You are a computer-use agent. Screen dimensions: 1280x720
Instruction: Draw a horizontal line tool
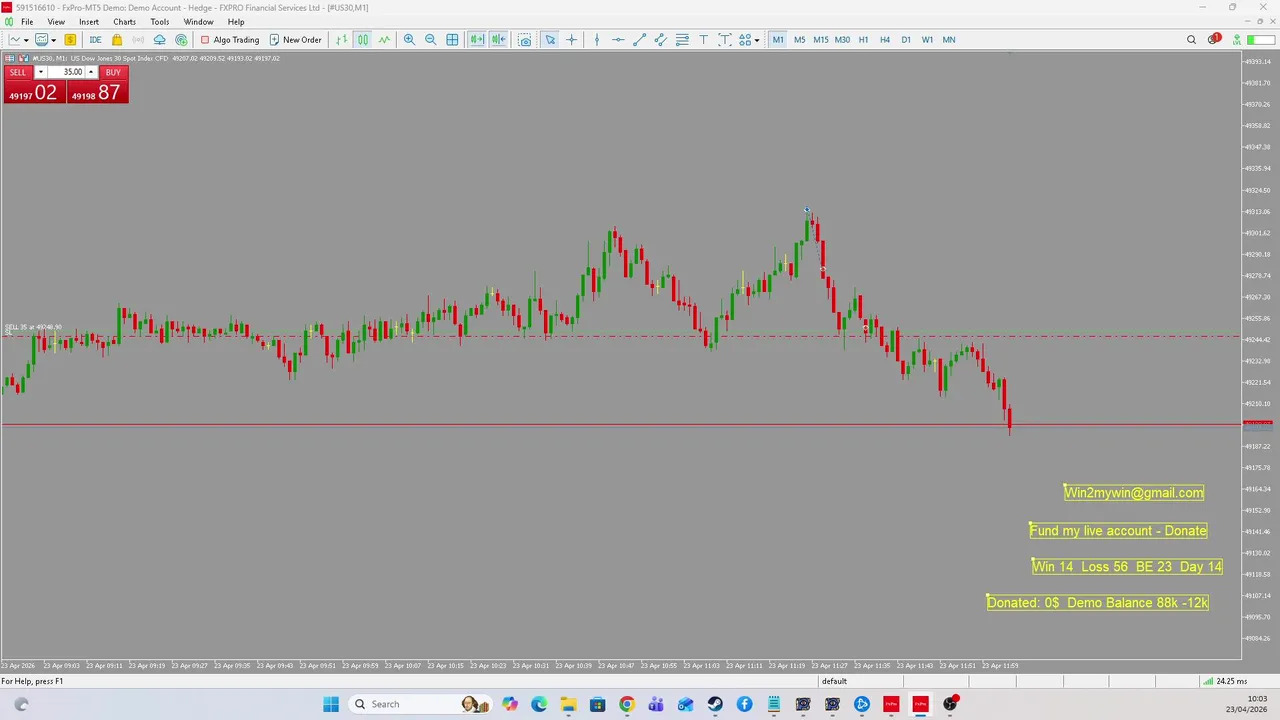click(618, 40)
